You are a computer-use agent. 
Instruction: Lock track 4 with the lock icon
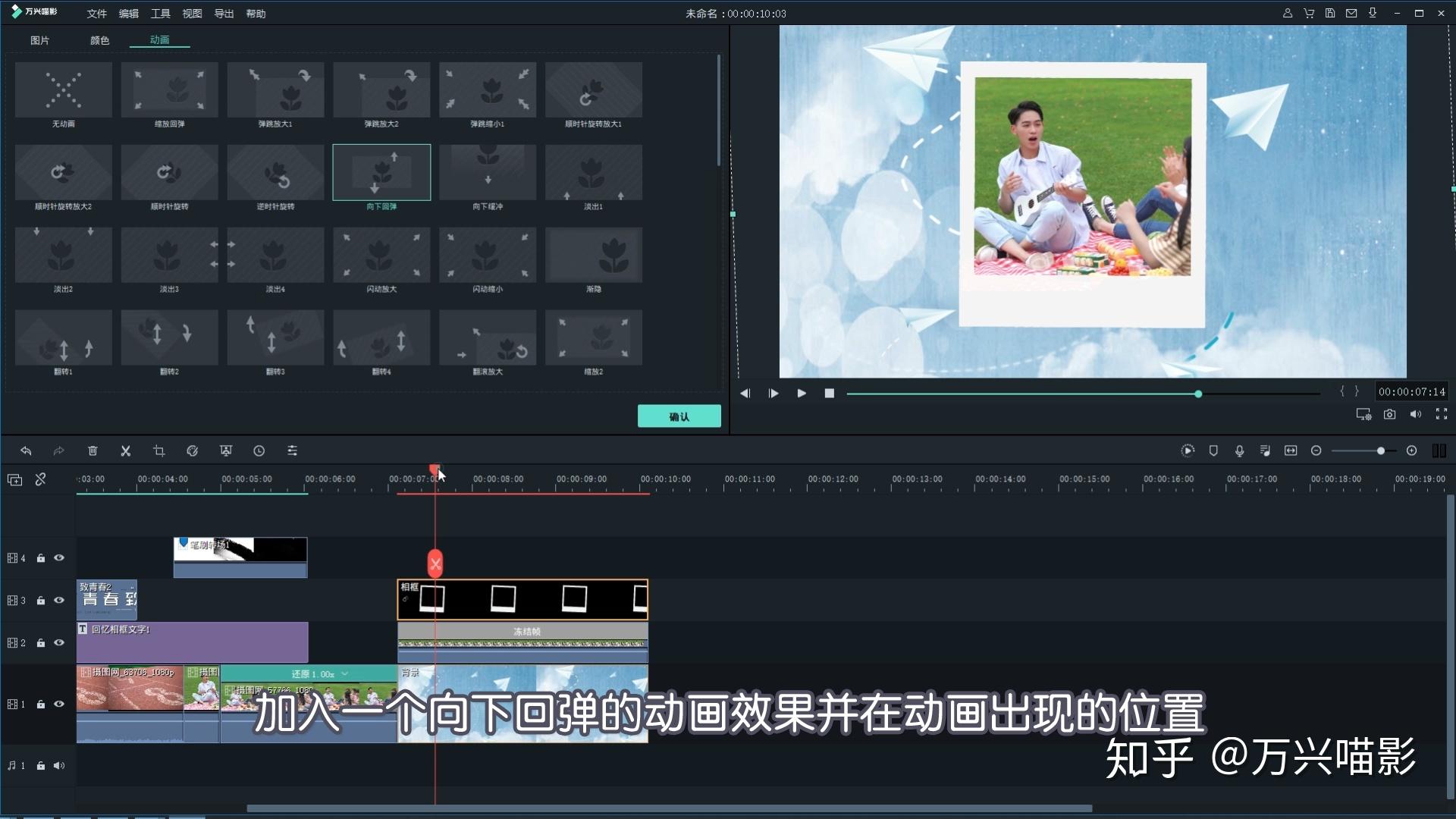point(40,557)
